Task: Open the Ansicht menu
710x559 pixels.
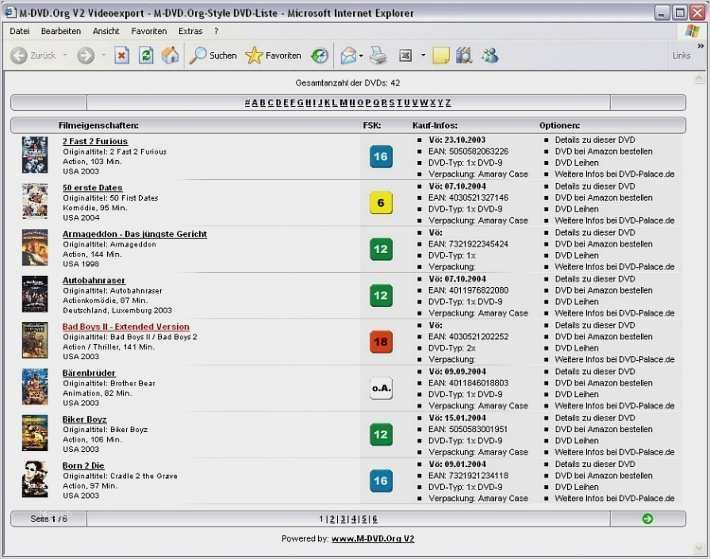Action: pos(106,31)
